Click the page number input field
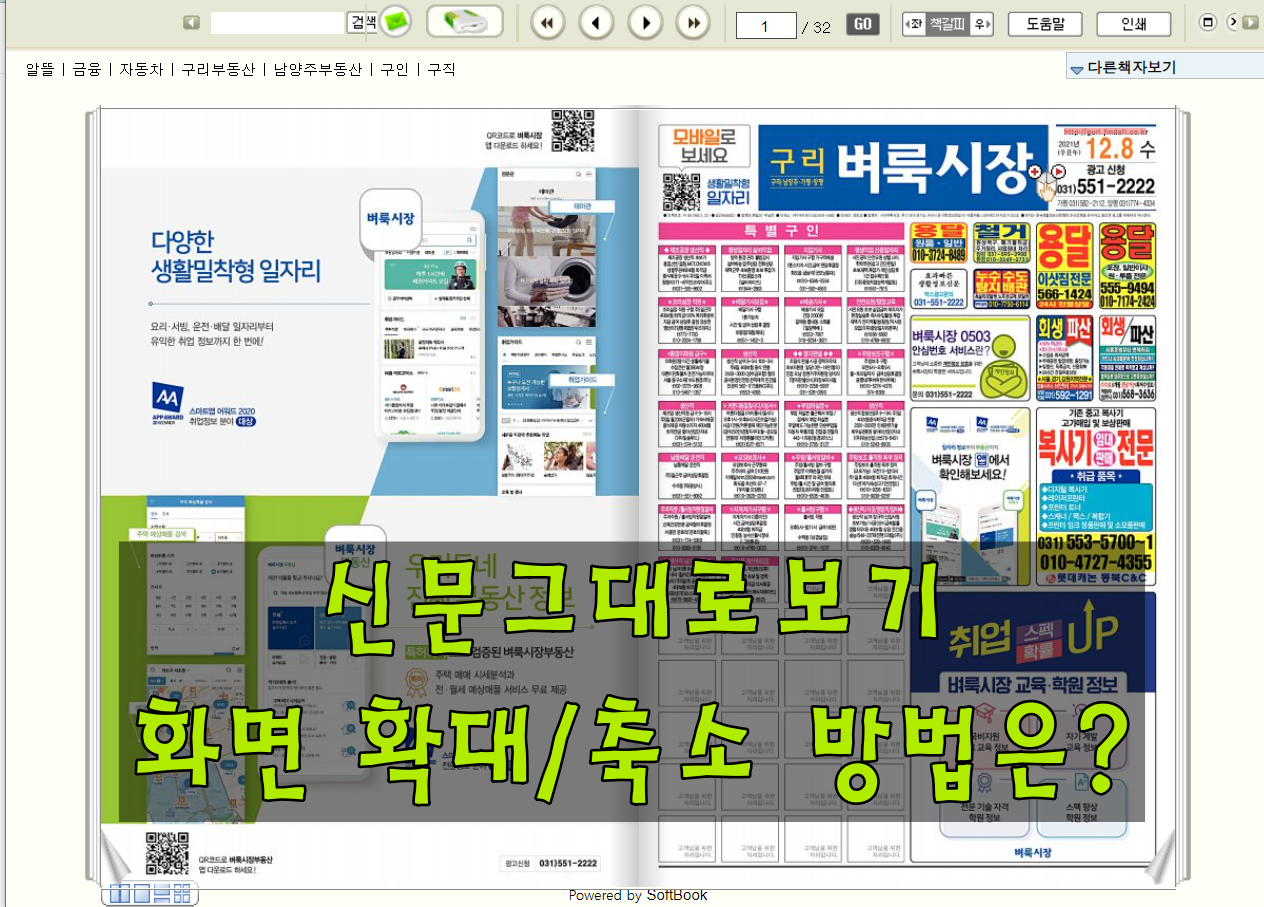 click(x=766, y=26)
